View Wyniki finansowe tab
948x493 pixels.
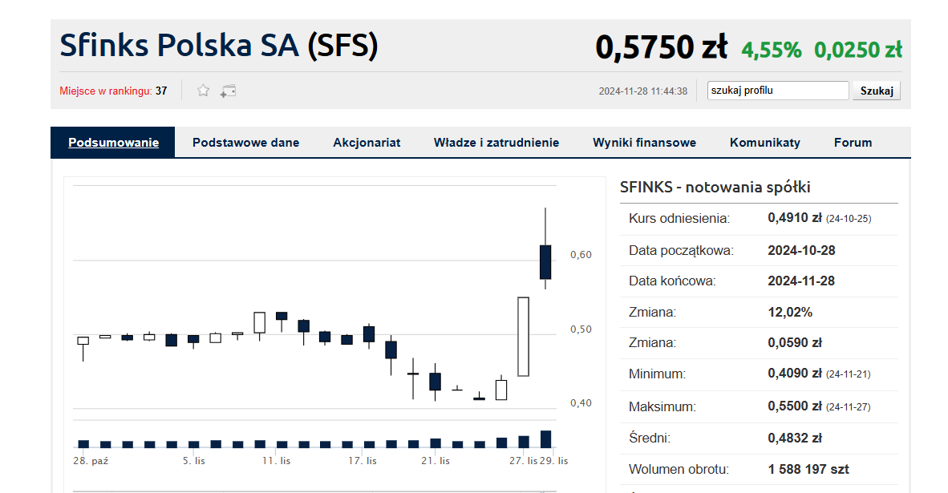644,143
